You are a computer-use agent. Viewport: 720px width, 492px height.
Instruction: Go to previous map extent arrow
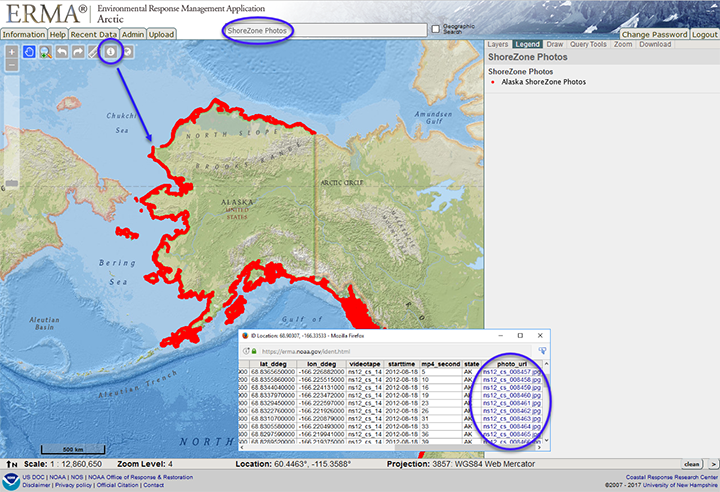click(x=62, y=52)
